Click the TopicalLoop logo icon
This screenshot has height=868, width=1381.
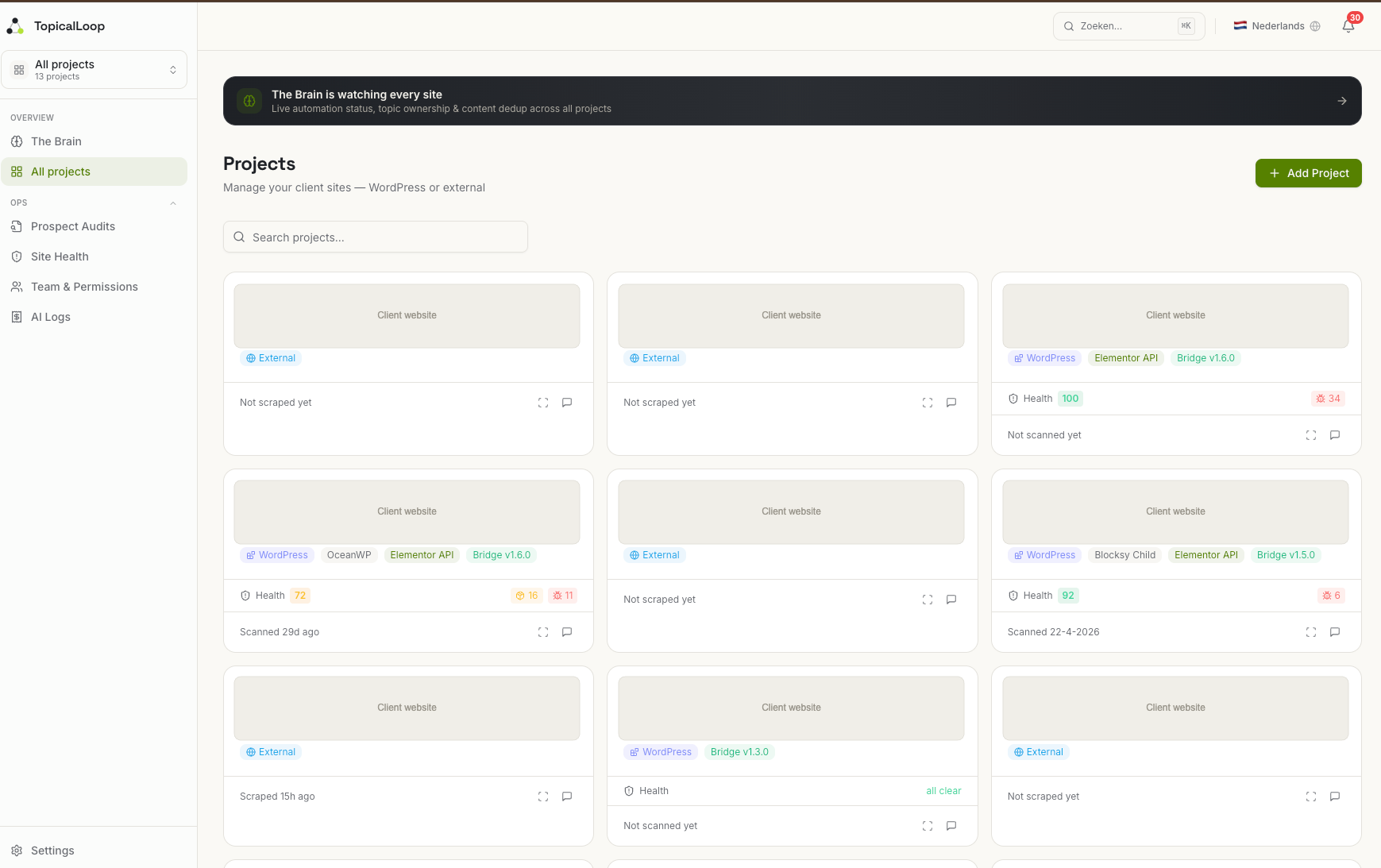[x=15, y=26]
